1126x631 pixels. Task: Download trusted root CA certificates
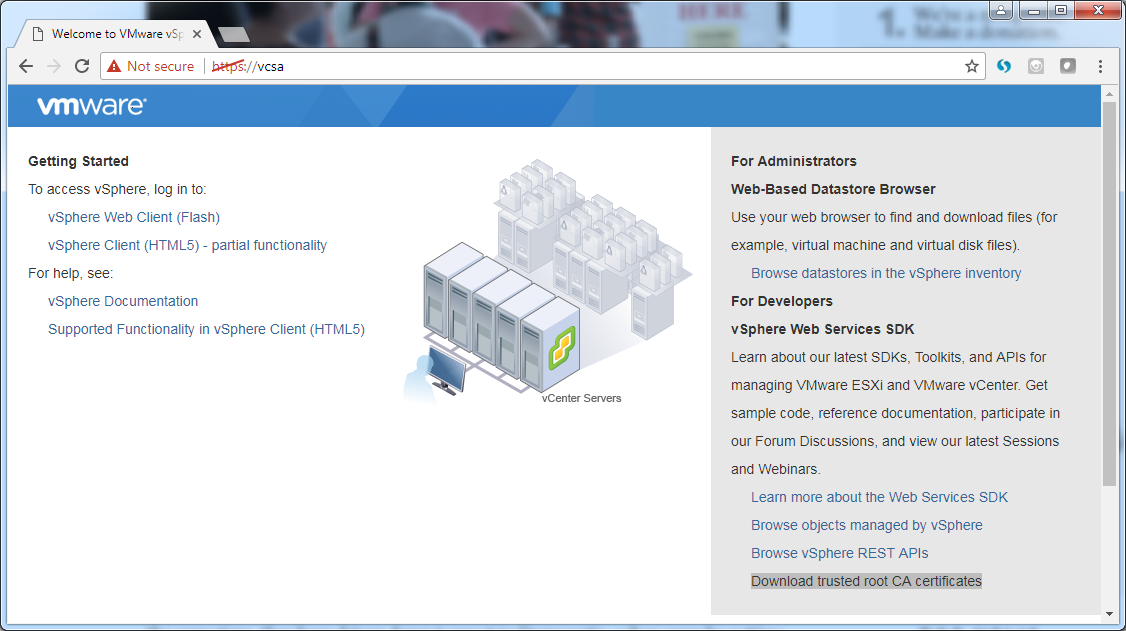[x=866, y=581]
